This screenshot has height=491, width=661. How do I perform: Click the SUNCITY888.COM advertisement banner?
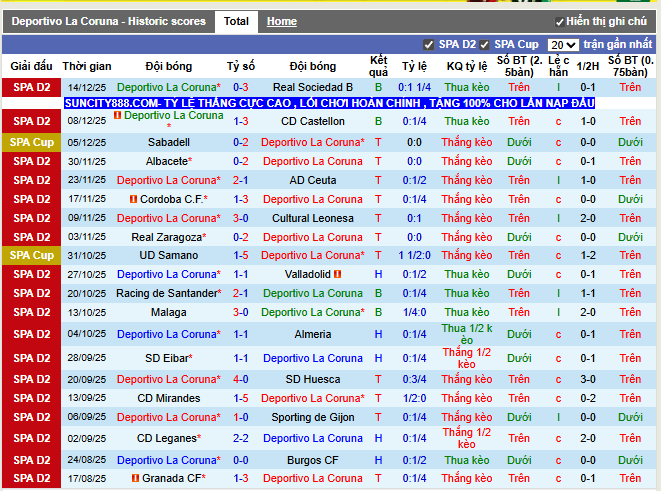pos(329,103)
